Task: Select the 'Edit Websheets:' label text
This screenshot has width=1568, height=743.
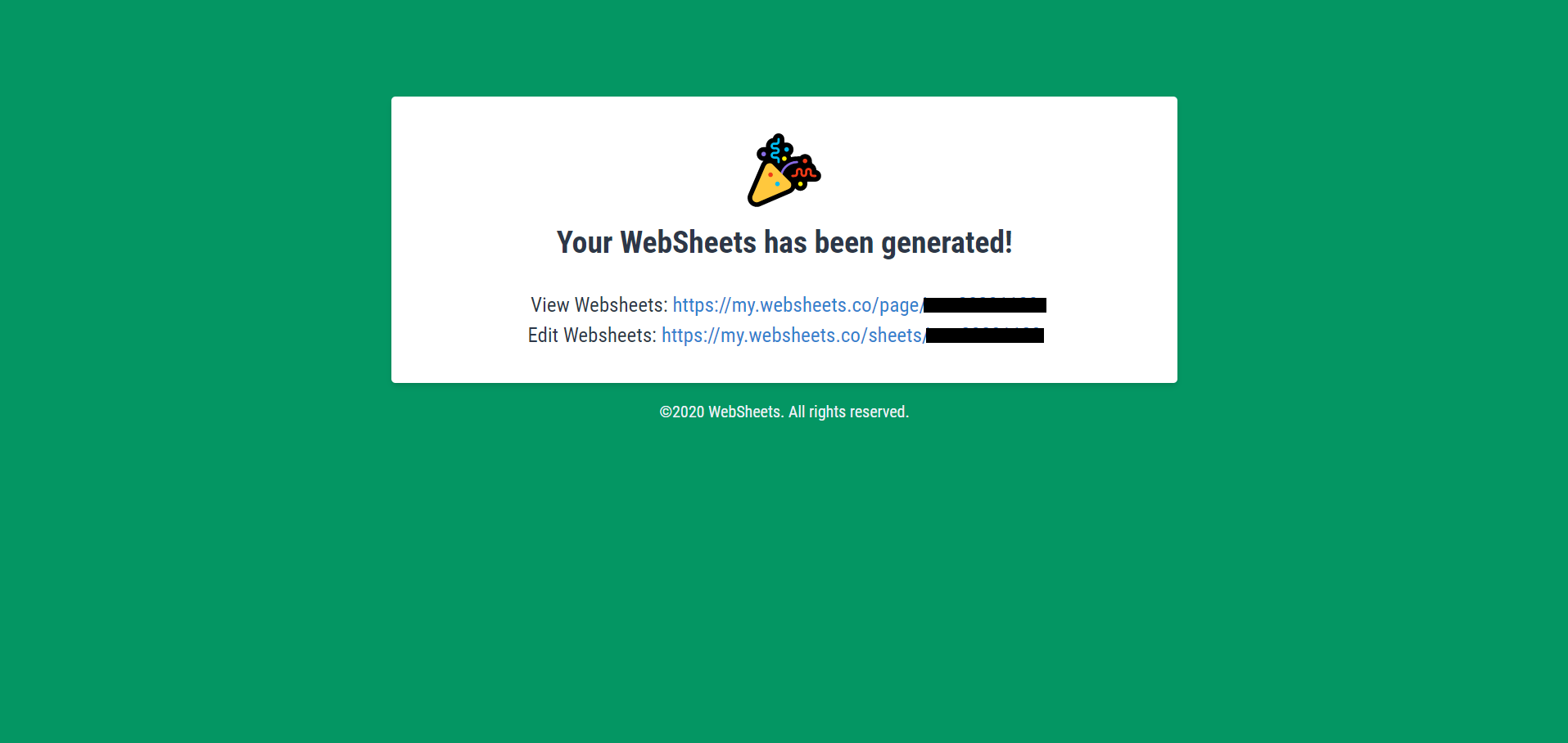Action: click(x=592, y=335)
